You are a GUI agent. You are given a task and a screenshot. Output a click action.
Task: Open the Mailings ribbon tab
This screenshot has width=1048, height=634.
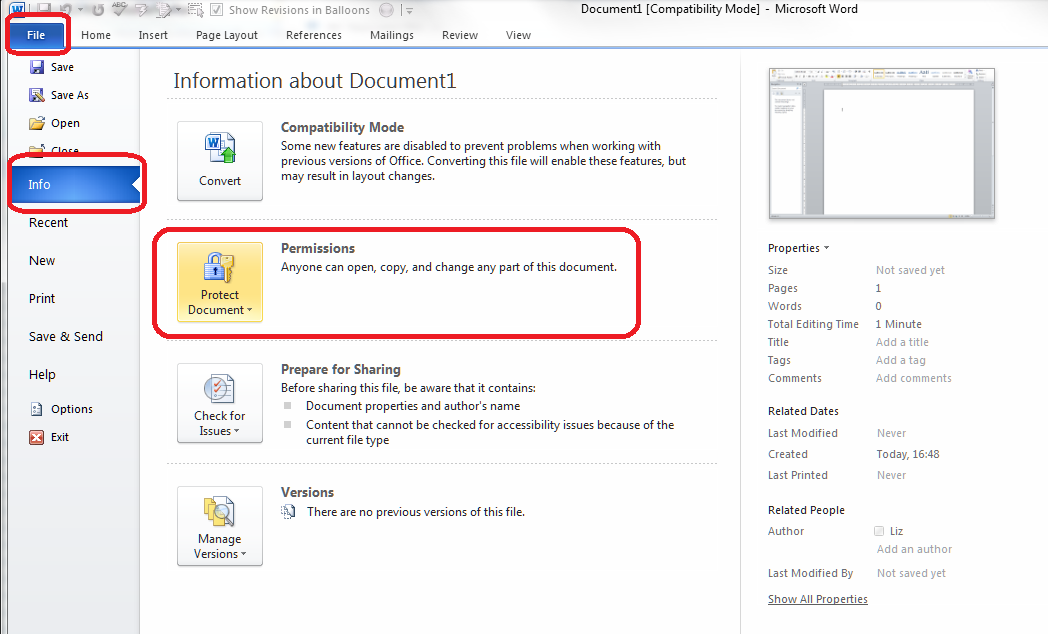pos(391,35)
